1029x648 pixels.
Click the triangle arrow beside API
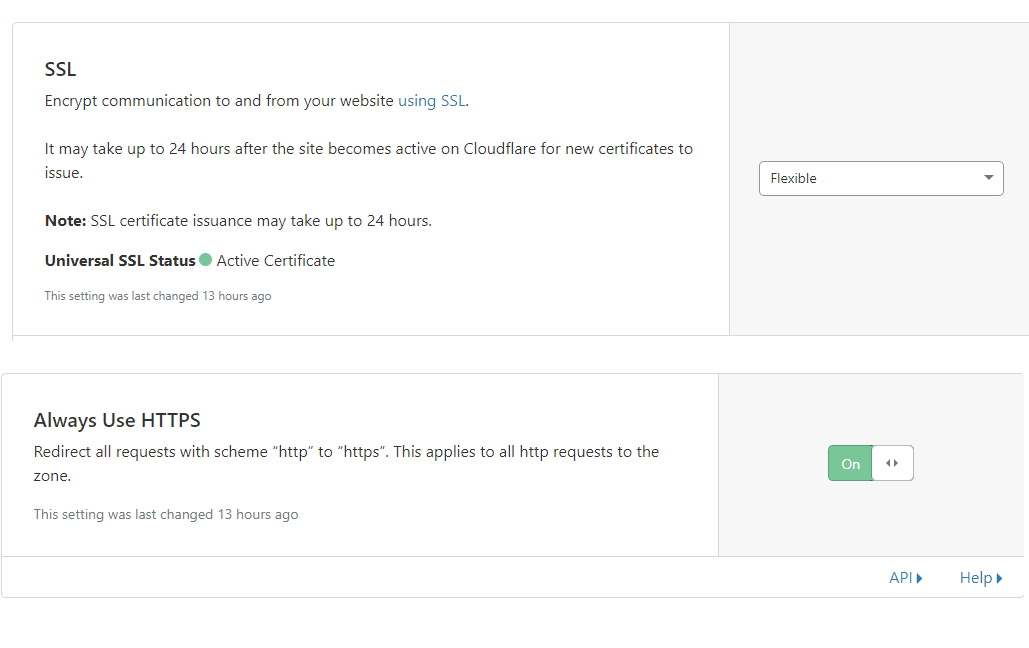point(919,578)
